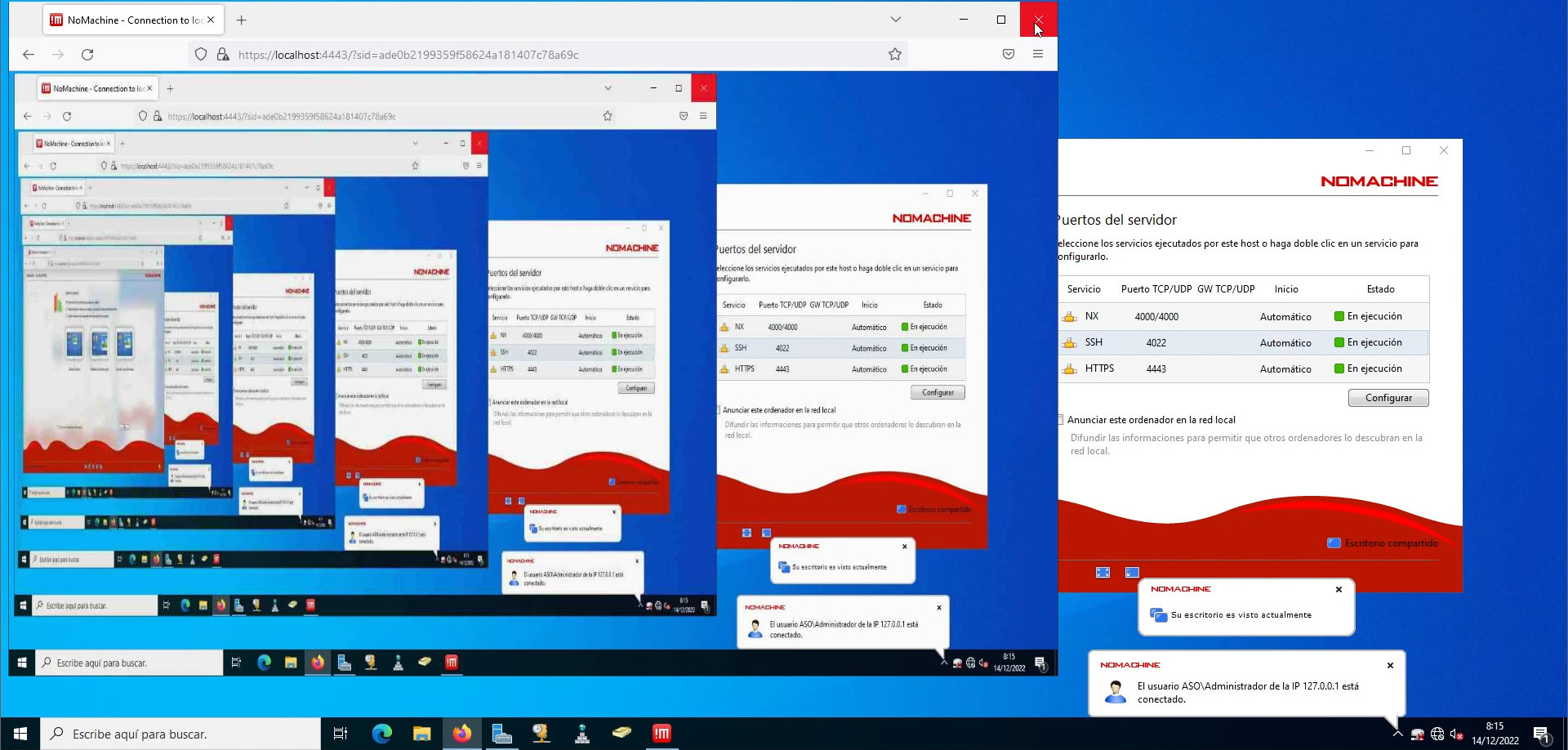Click the tracking protection shield in outermost Firefox

201,55
